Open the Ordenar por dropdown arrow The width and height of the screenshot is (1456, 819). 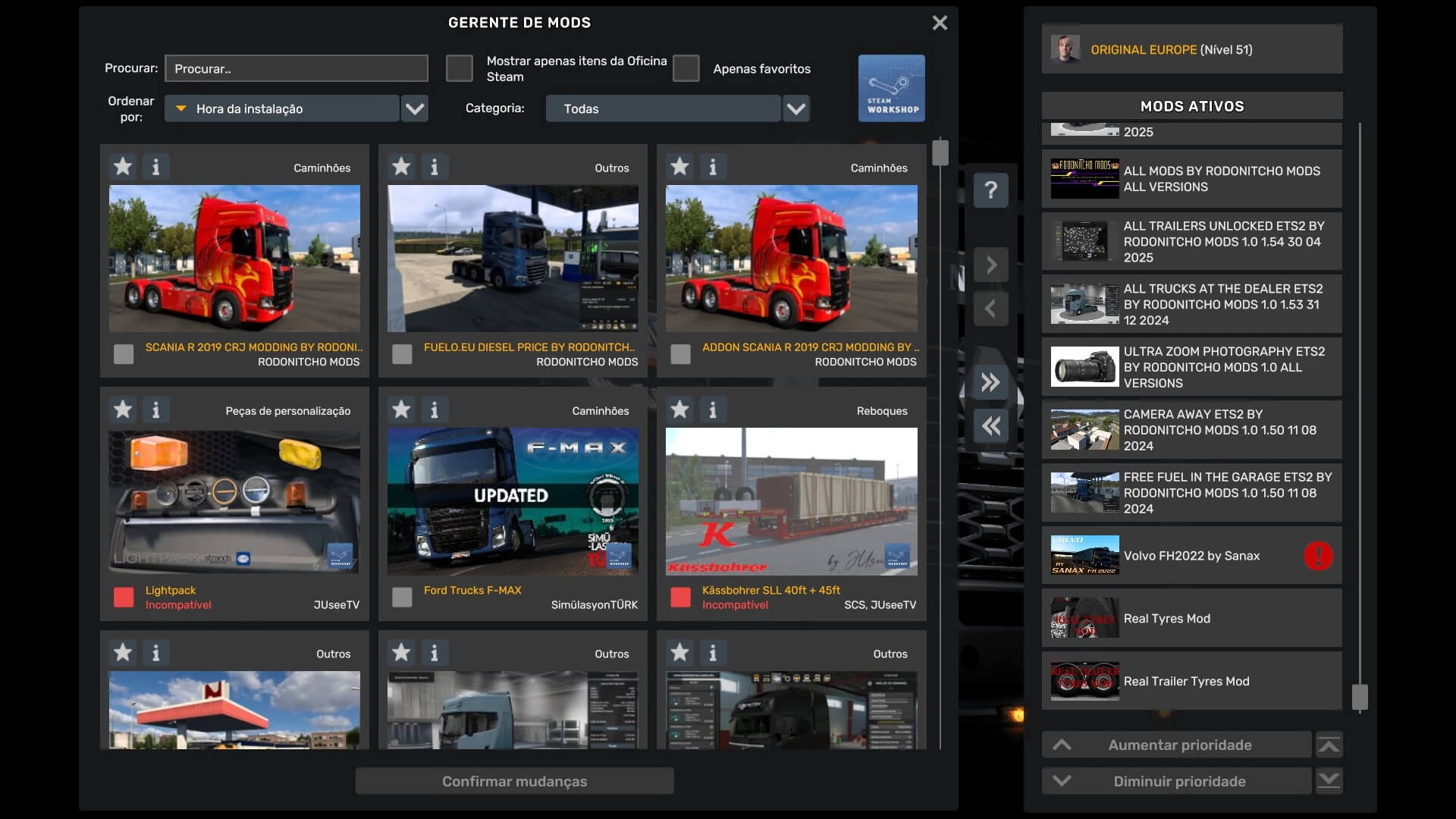pyautogui.click(x=415, y=108)
